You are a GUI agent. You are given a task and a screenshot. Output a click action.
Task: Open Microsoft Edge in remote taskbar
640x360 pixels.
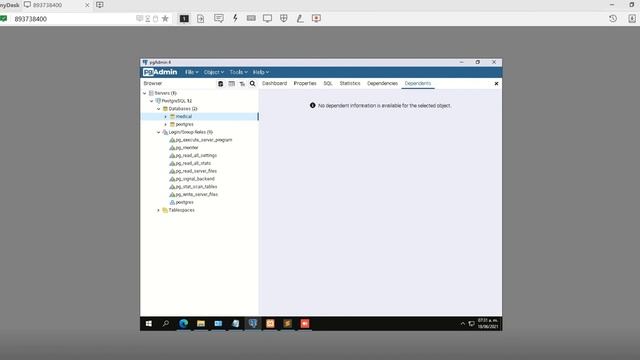pos(184,324)
